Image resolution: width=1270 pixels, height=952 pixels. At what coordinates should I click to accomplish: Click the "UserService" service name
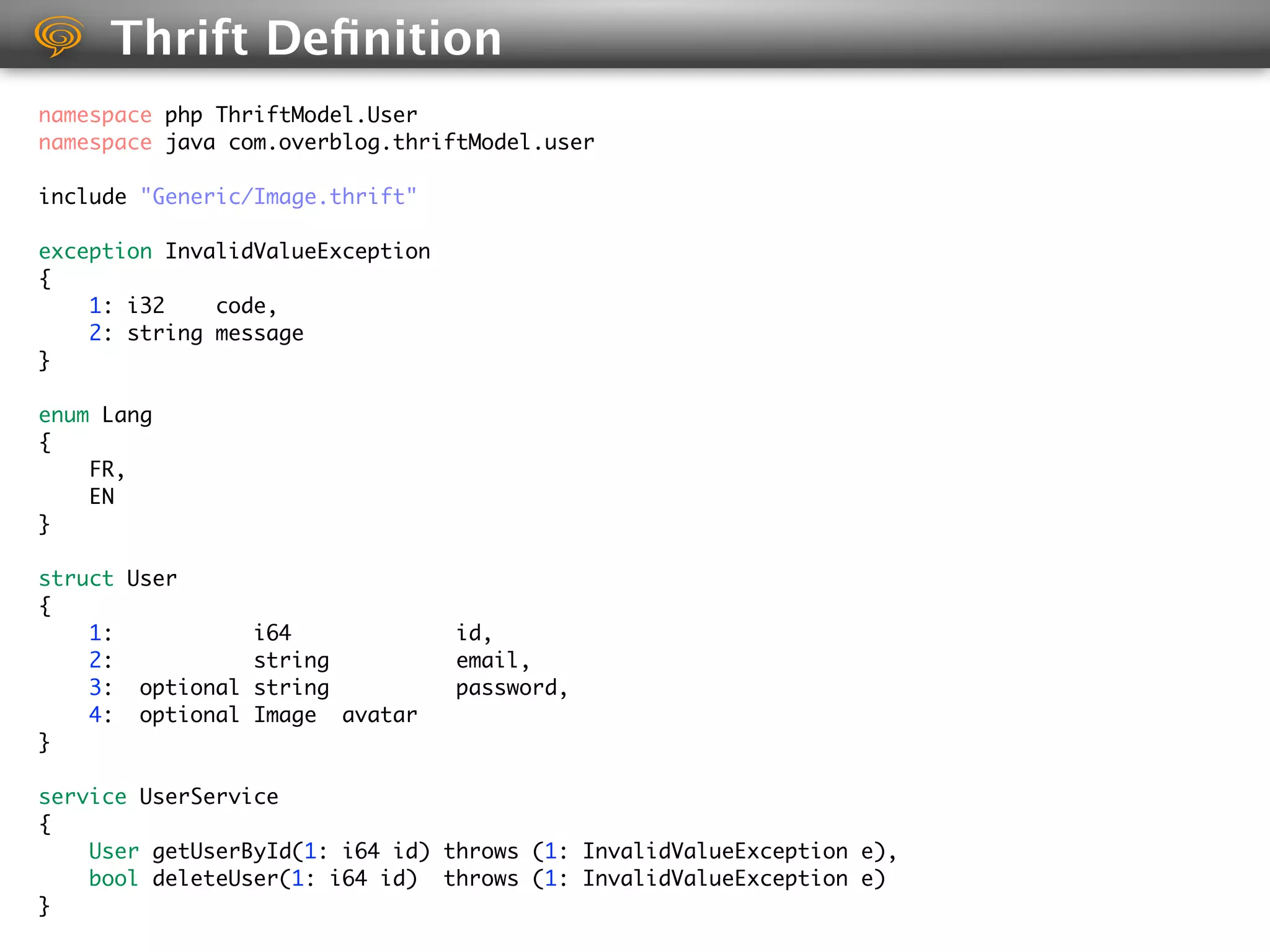coord(209,797)
